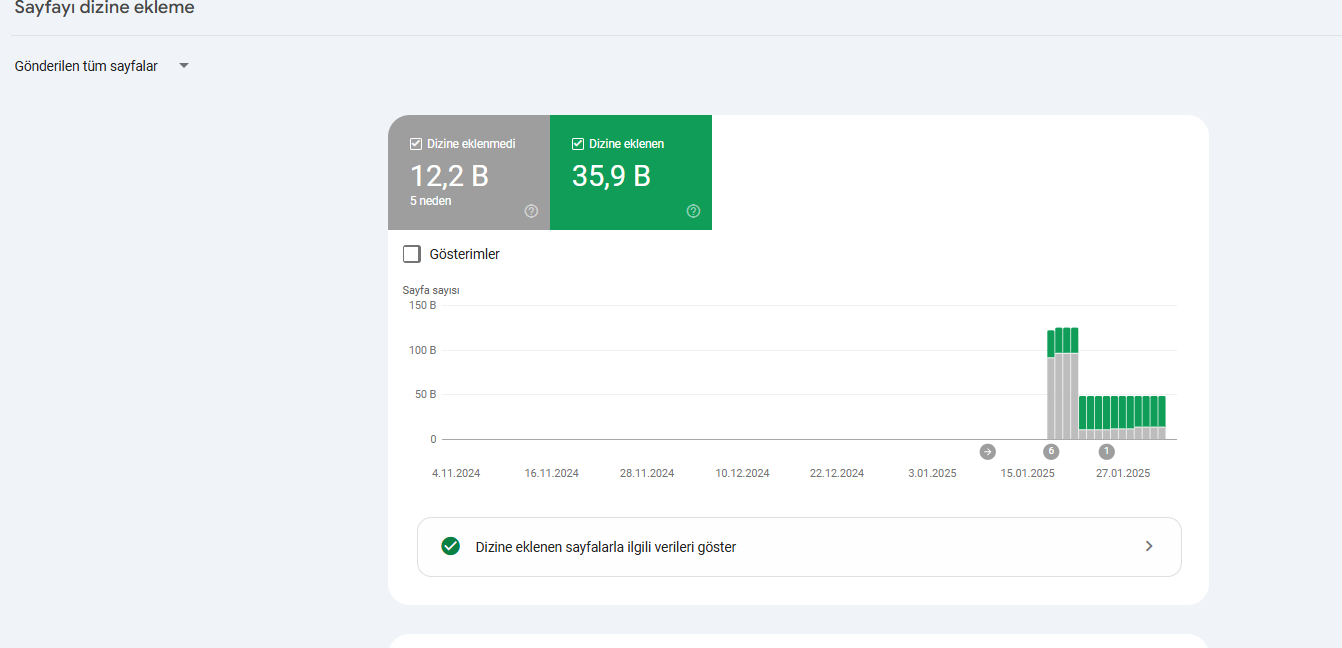Click help icon on Dizine eklenen card
The image size is (1342, 648).
[x=693, y=211]
